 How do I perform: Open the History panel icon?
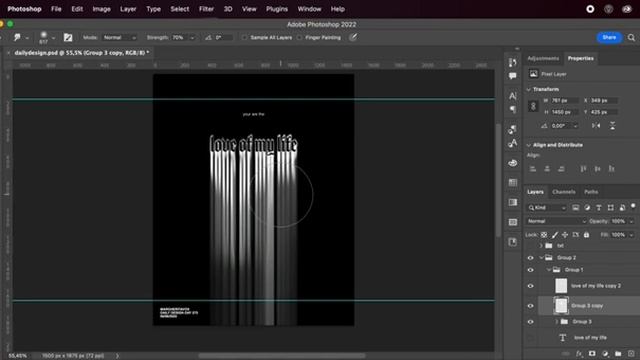point(513,62)
